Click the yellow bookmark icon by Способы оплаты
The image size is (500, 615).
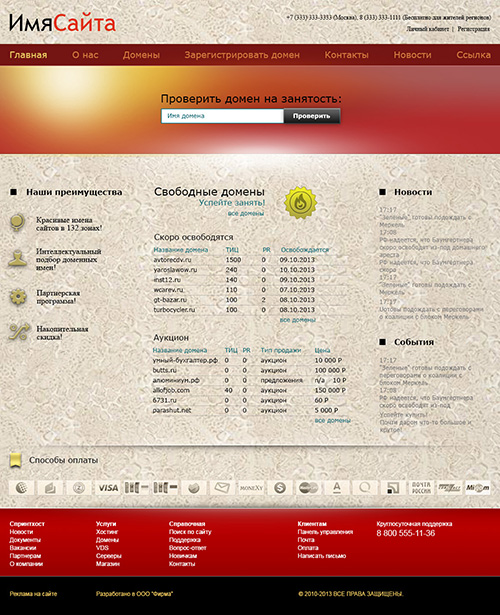[15, 460]
